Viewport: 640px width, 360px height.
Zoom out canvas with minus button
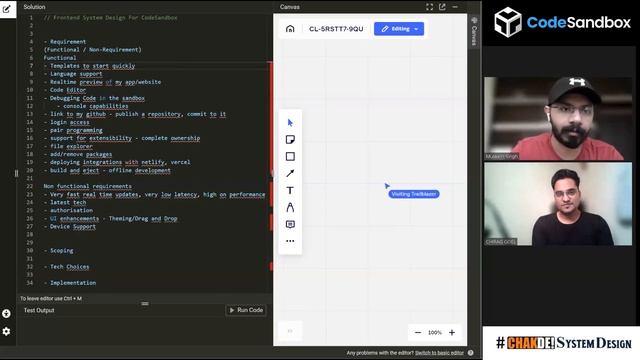coord(418,333)
